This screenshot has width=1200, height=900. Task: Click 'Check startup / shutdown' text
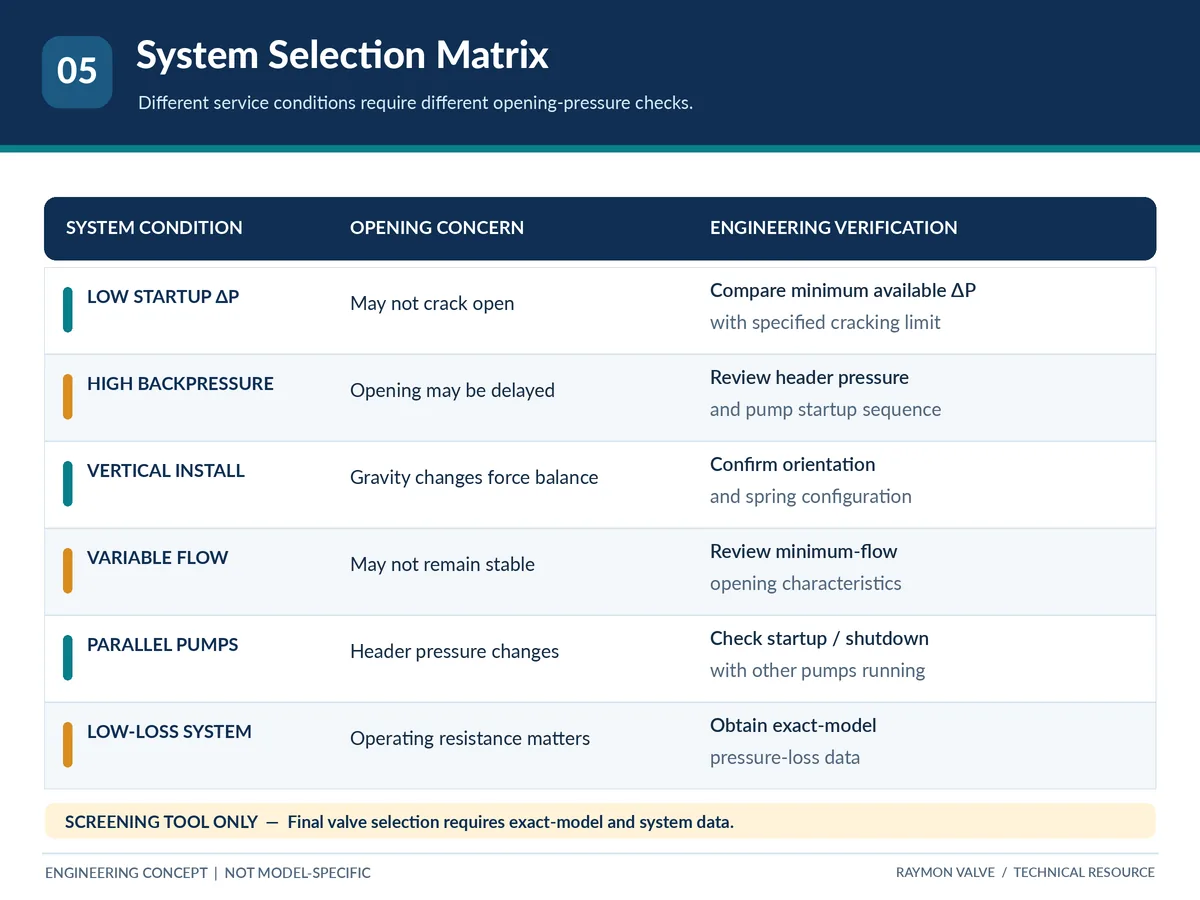click(819, 639)
